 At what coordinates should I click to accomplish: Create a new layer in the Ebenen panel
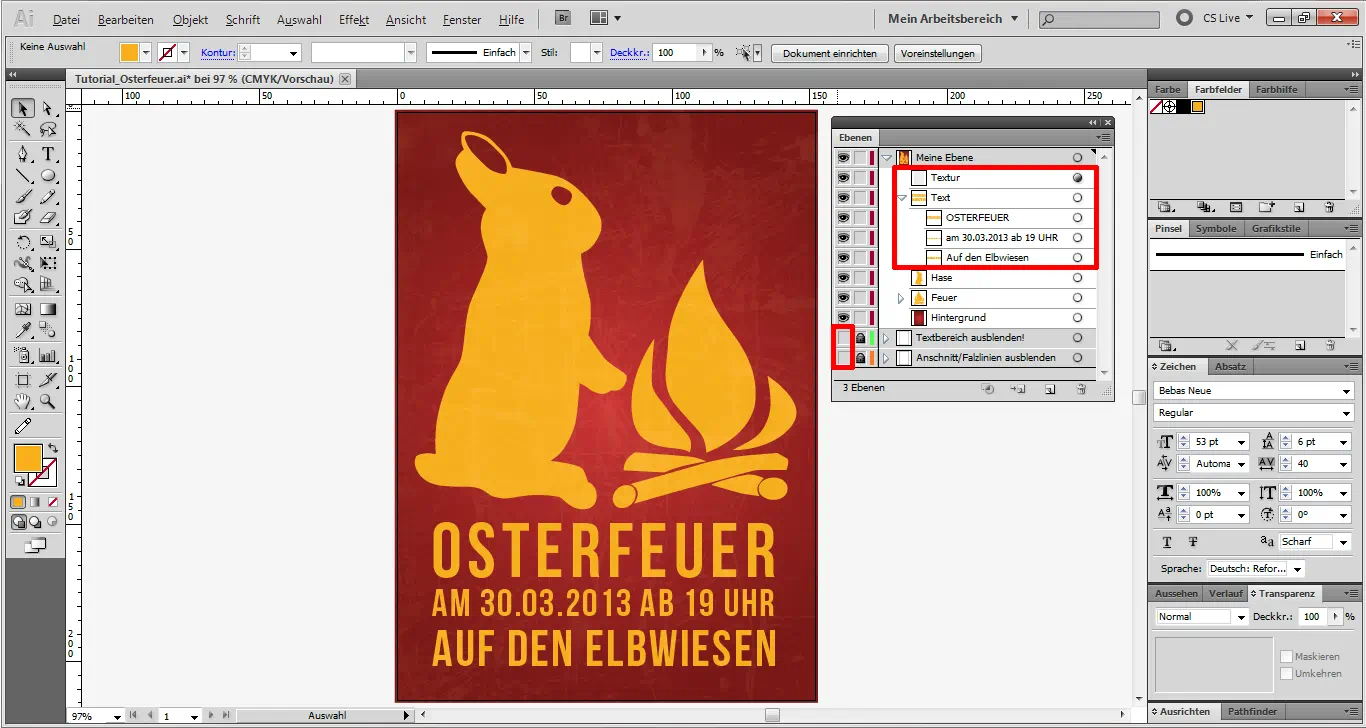(x=1050, y=387)
